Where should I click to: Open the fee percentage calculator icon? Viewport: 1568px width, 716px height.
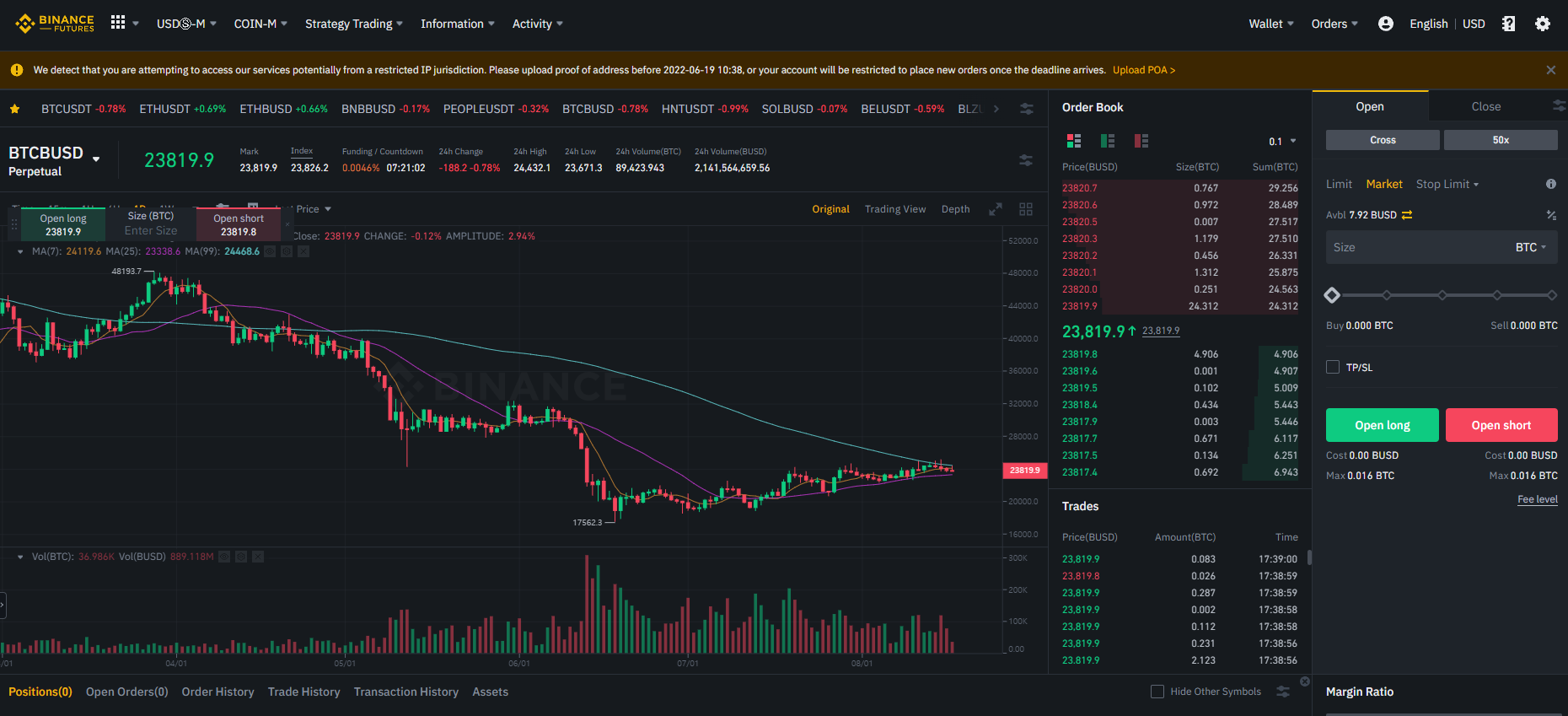[x=1551, y=215]
